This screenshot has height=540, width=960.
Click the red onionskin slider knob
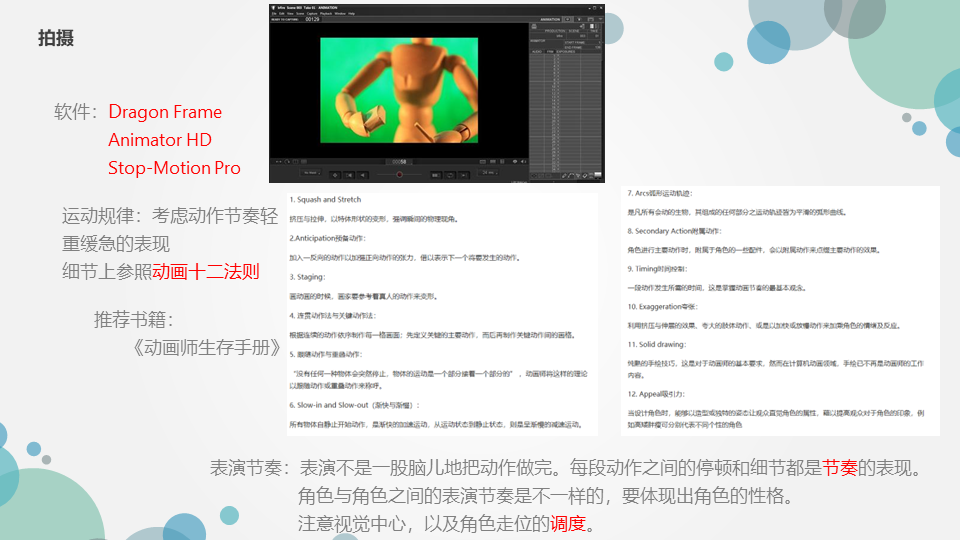tap(400, 174)
